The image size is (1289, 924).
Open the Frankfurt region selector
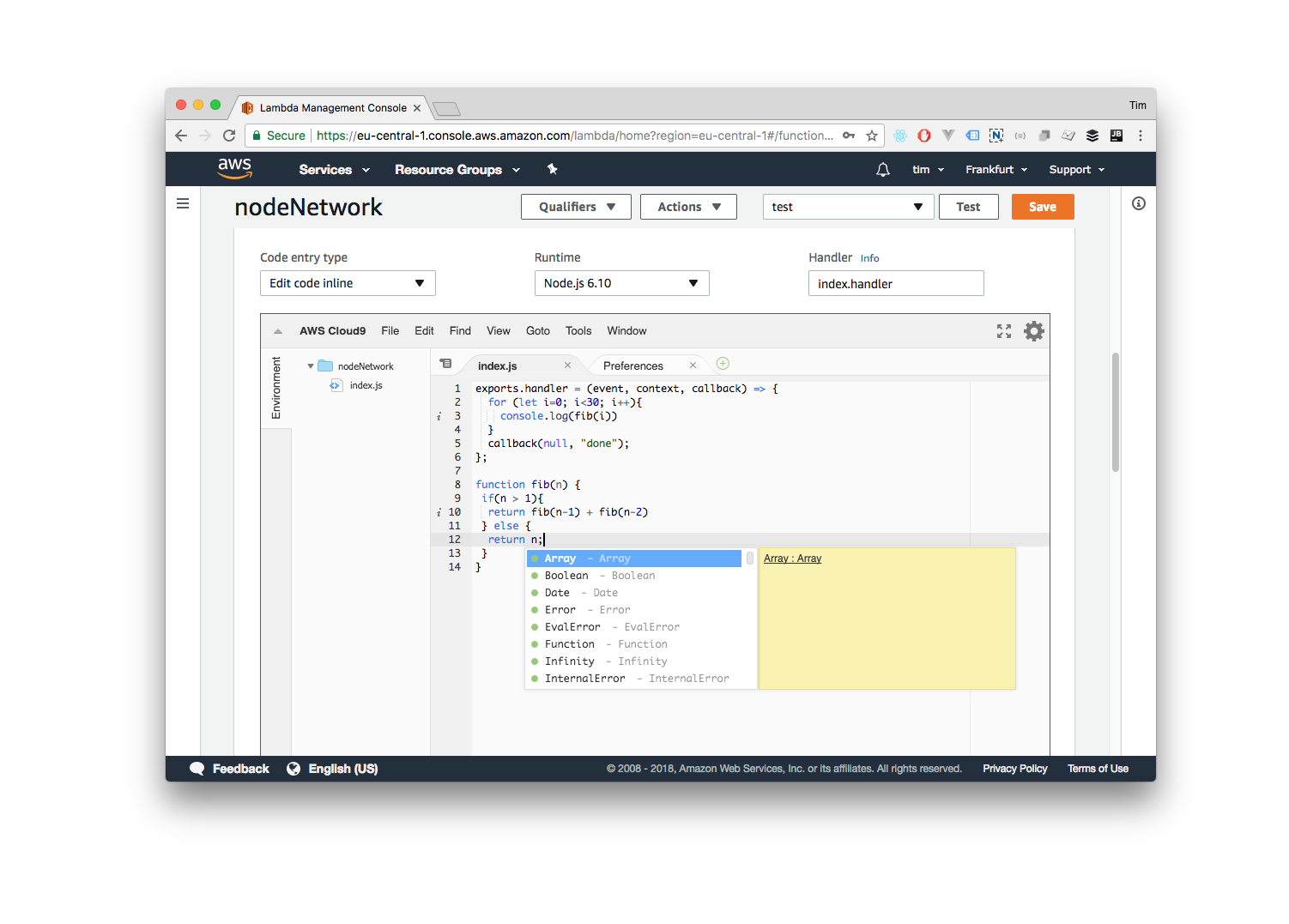click(x=996, y=170)
